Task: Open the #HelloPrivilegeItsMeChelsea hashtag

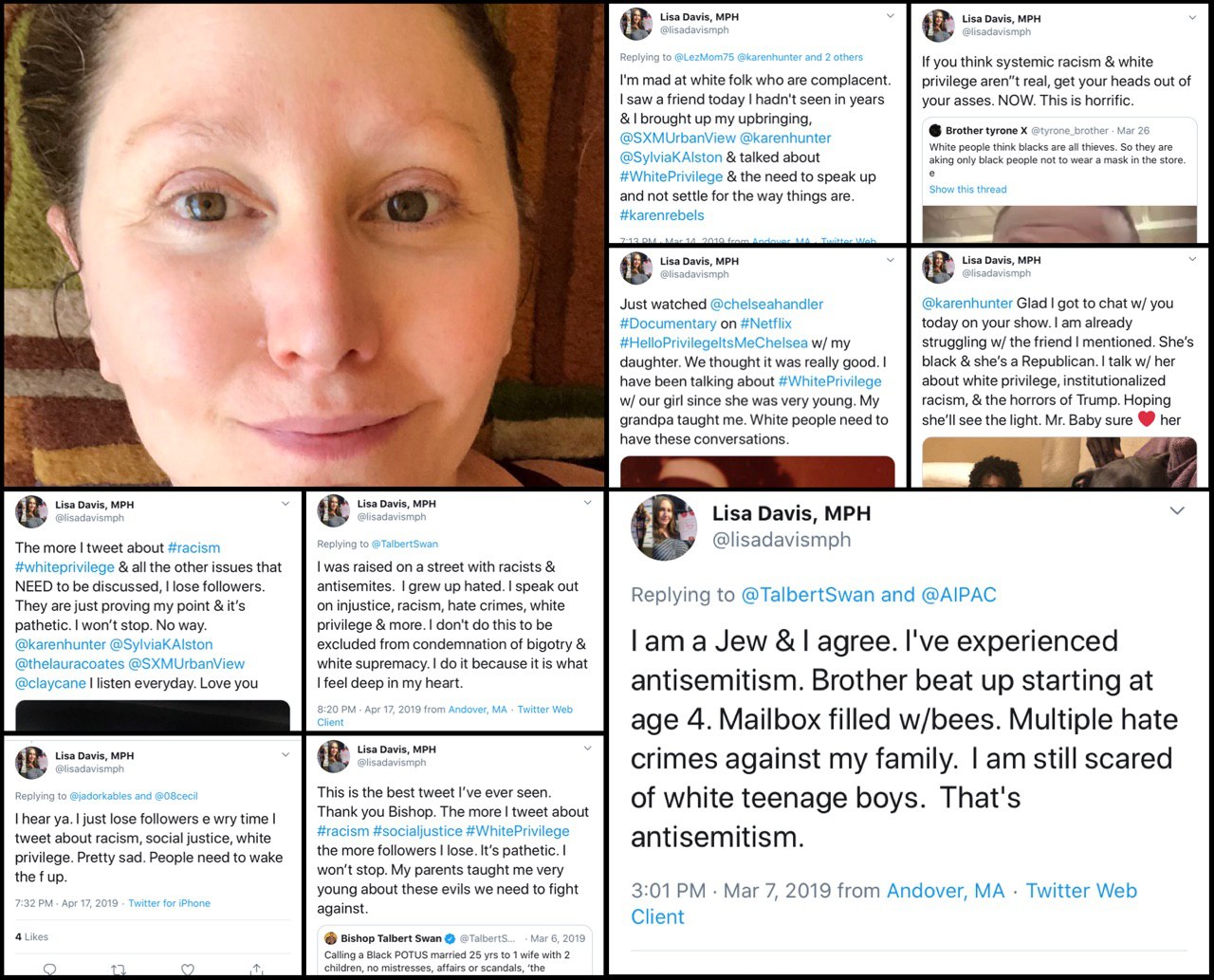Action: coord(713,342)
